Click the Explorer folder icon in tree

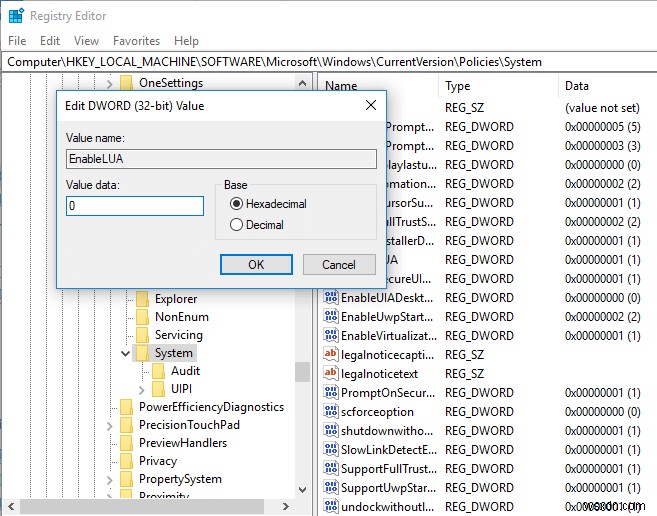142,299
